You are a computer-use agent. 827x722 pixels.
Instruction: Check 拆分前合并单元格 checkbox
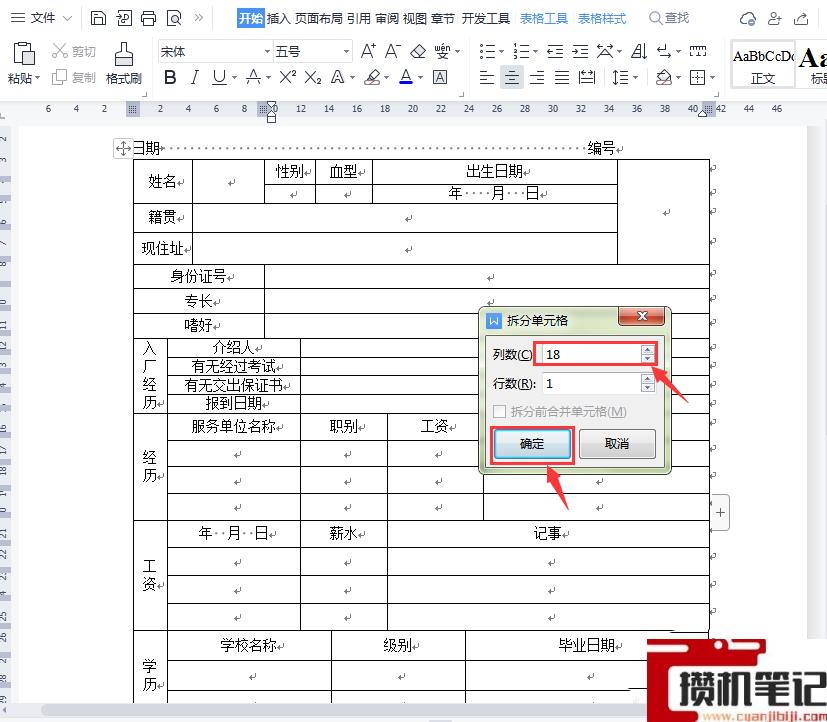499,411
